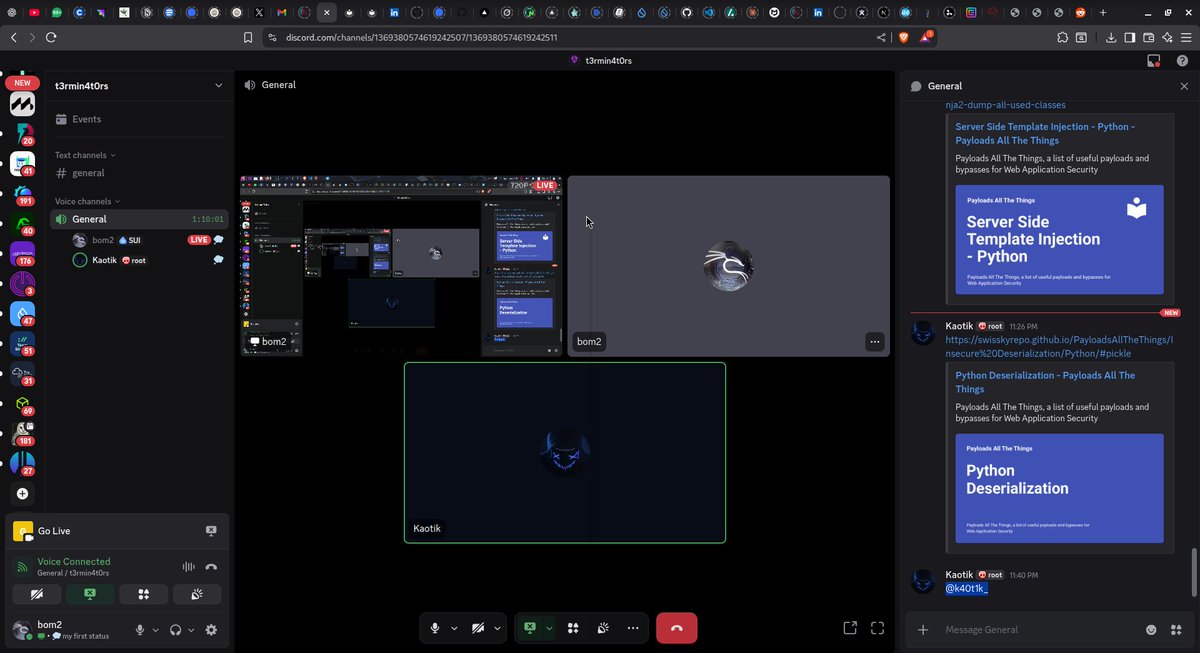
Task: Add a server with plus icon
Action: 22,494
